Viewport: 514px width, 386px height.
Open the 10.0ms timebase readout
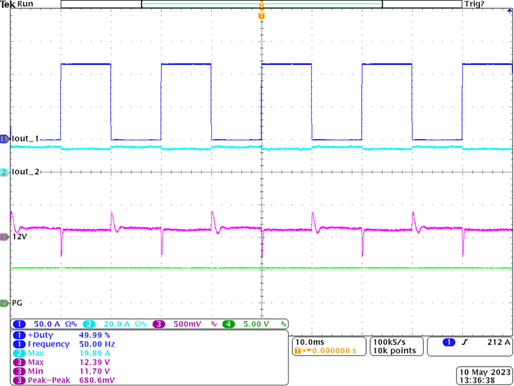pos(329,347)
